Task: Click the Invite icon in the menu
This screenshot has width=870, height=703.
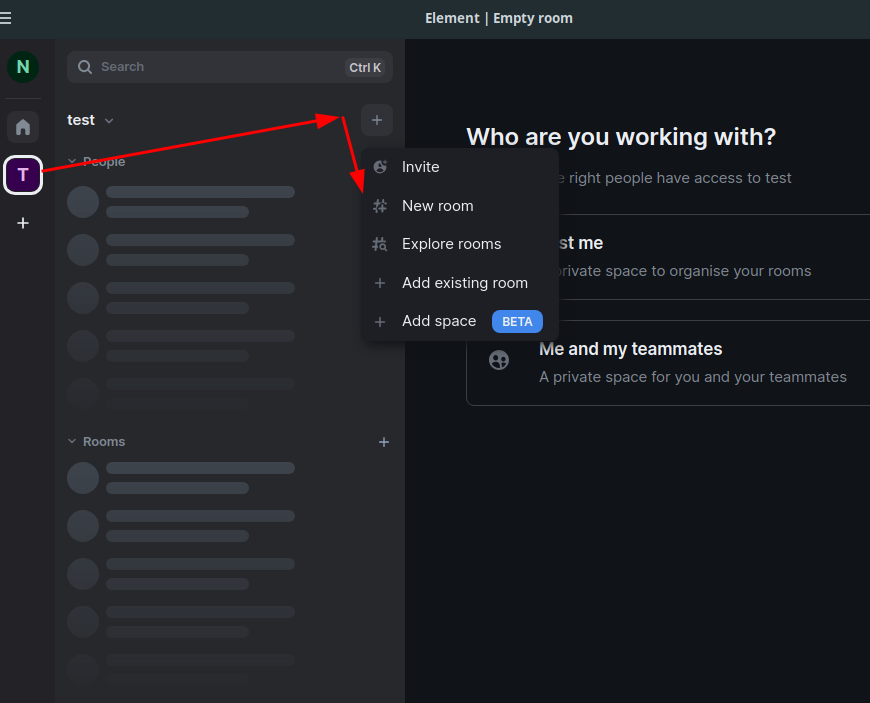Action: 380,167
